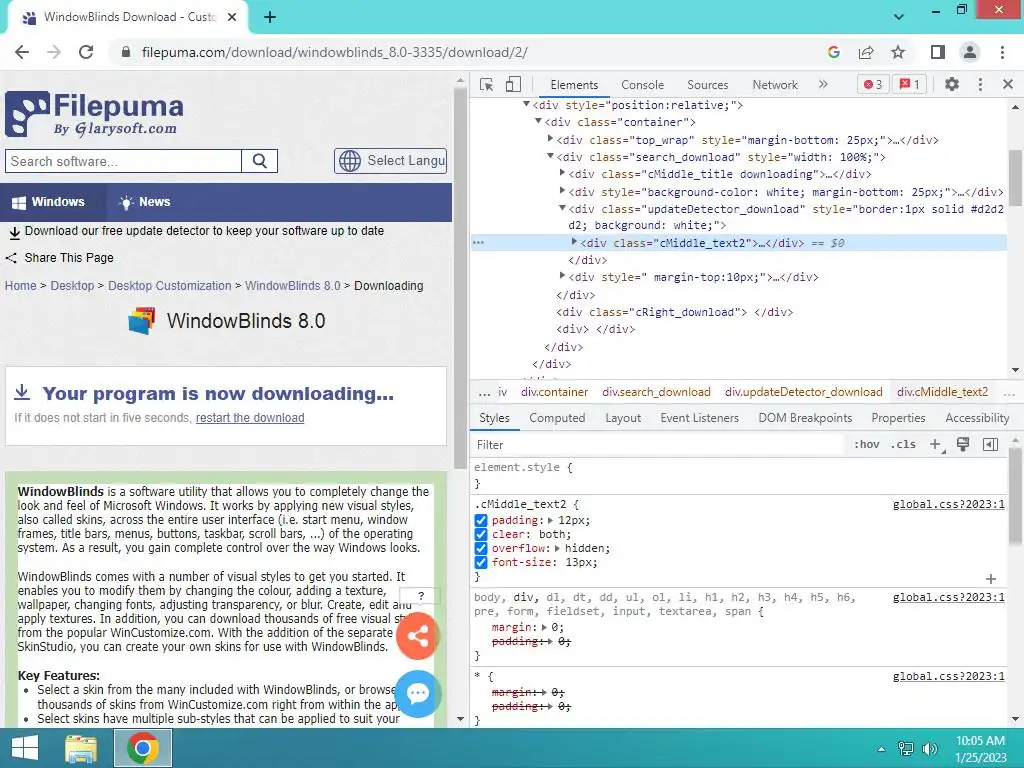
Task: Click the 3 errors counter badge
Action: tap(873, 84)
